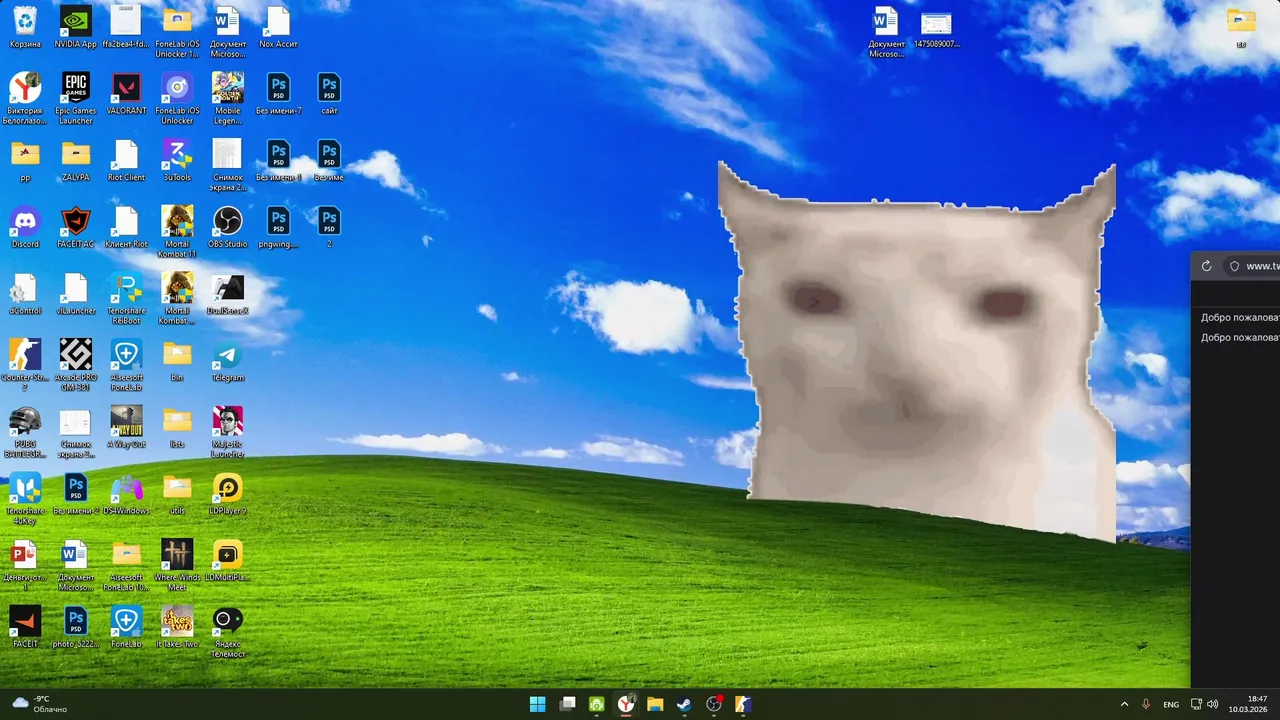Open the Where Winds Meet shortcut
Screen dimensions: 1280x720
(x=177, y=565)
